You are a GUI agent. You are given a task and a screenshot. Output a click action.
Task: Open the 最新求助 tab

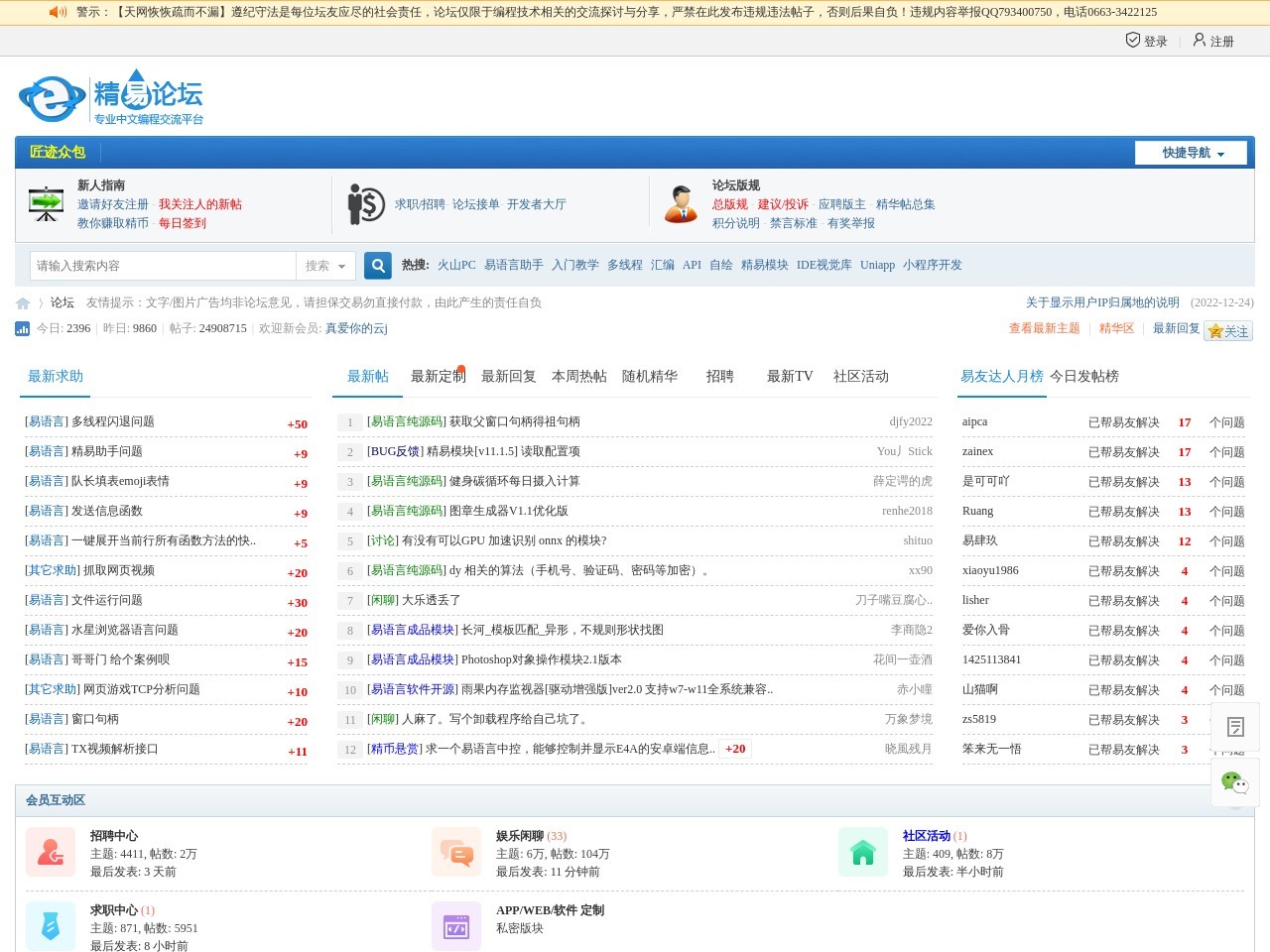pos(56,377)
